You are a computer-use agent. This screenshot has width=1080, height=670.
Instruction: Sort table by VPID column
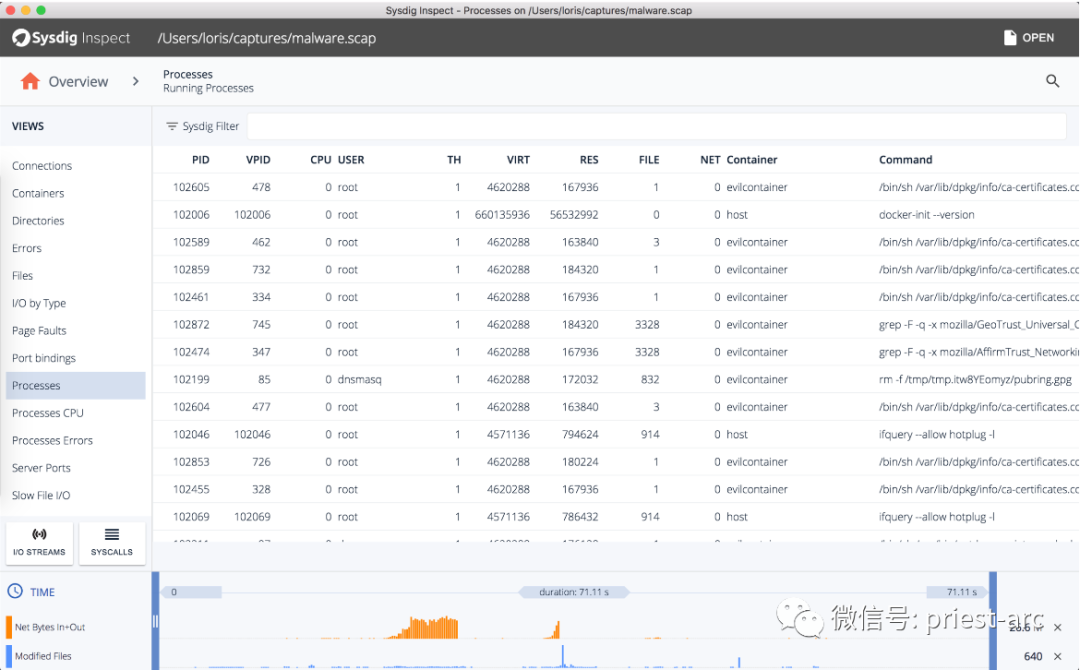click(x=258, y=160)
